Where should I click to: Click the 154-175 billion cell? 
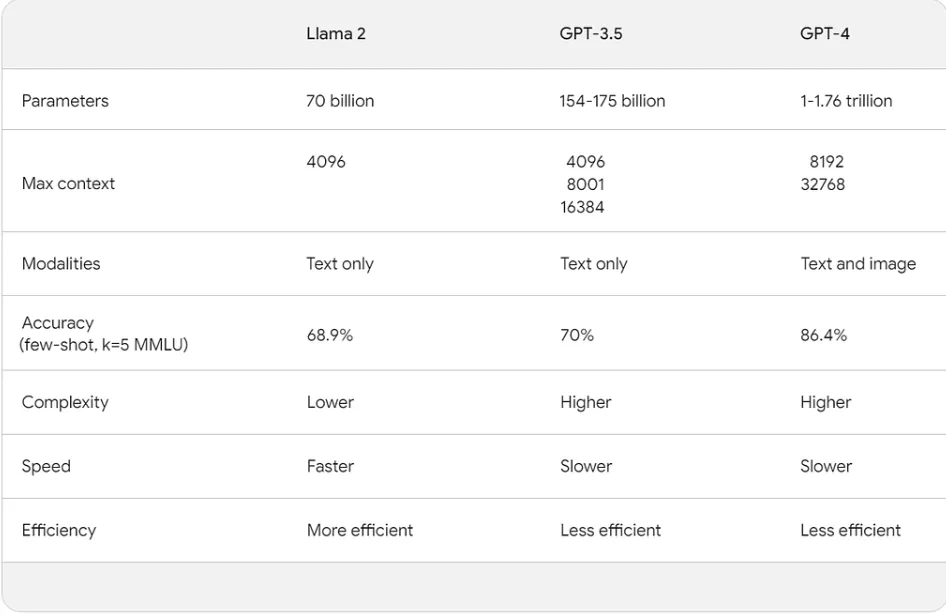click(612, 101)
